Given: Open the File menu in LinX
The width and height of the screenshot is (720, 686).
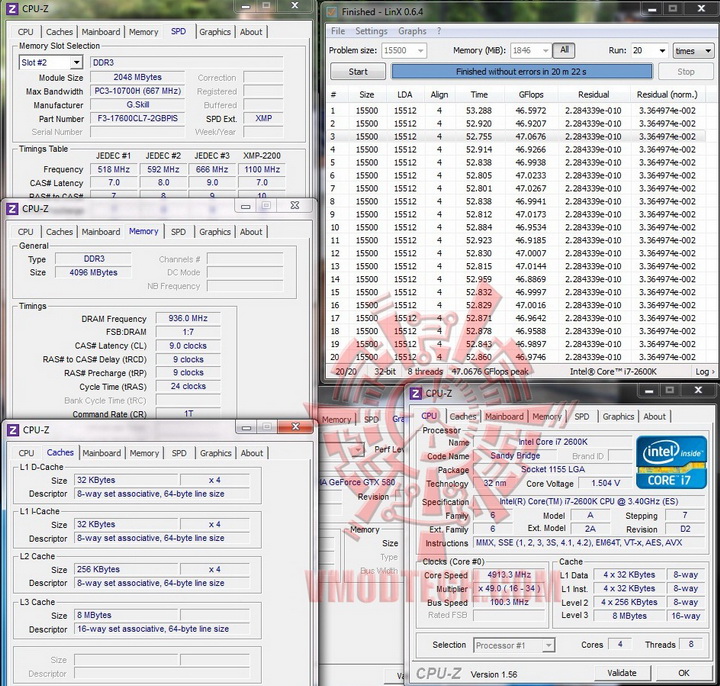Looking at the screenshot, I should 338,31.
